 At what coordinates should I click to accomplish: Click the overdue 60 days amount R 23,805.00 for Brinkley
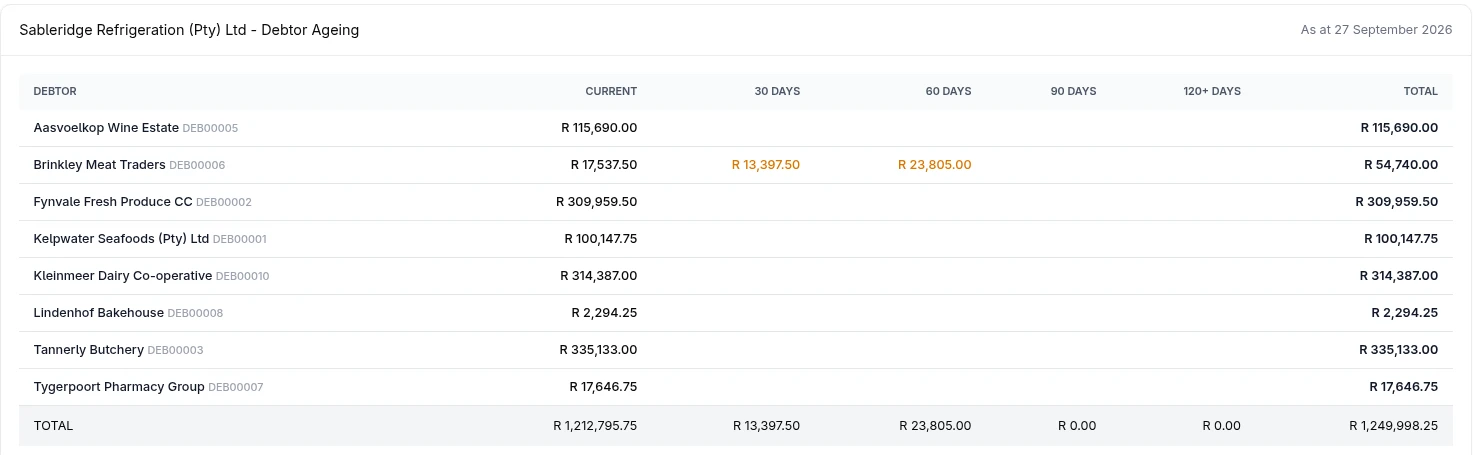point(935,165)
